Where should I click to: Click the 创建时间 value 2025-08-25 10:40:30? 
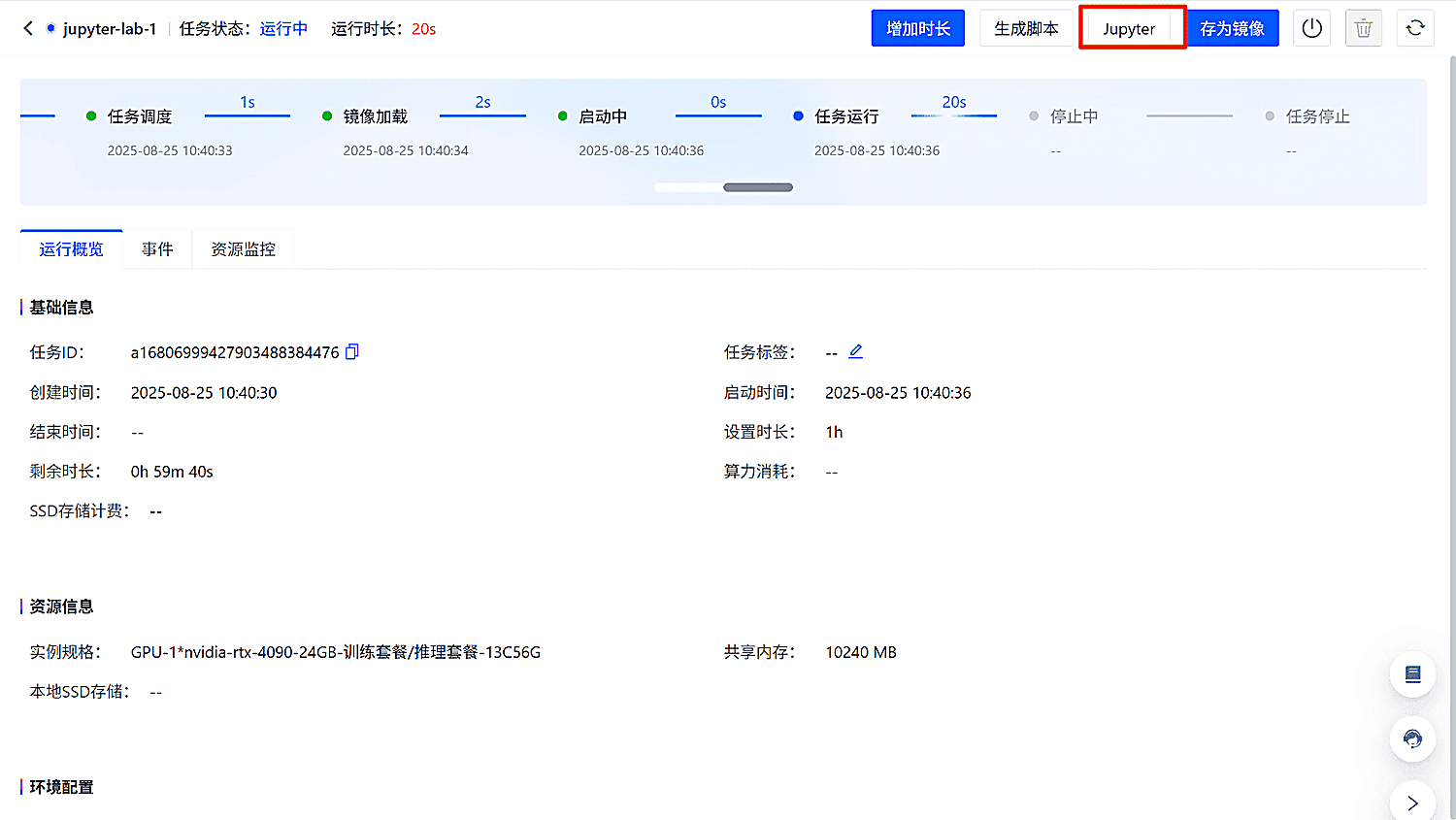[x=204, y=393]
